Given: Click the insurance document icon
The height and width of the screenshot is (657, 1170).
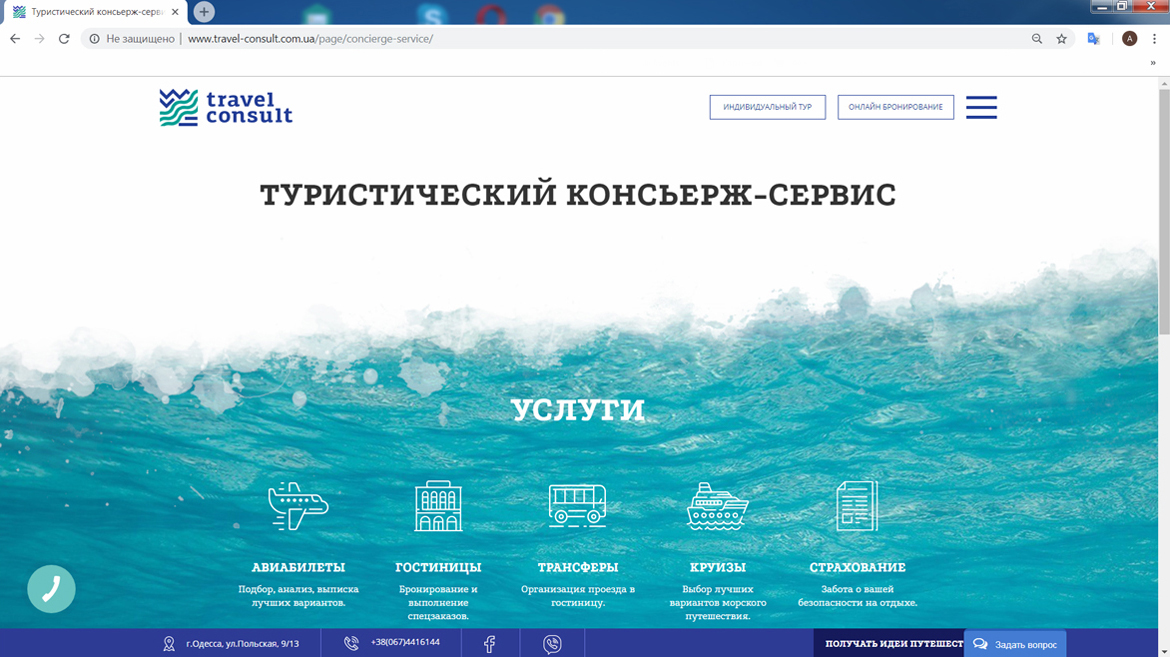Looking at the screenshot, I should tap(857, 505).
